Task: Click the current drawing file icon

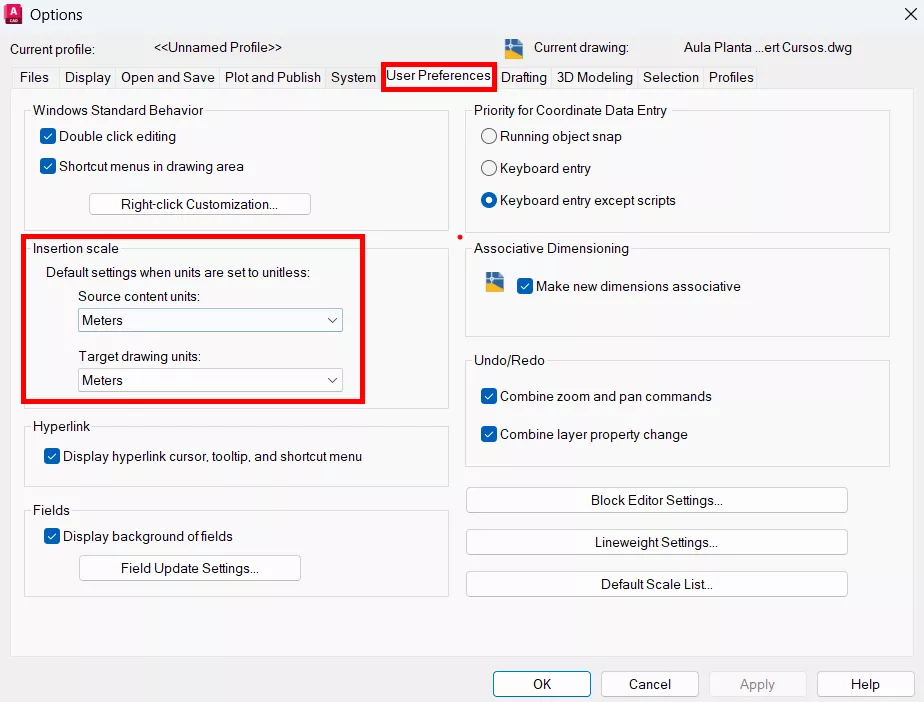Action: [x=514, y=48]
